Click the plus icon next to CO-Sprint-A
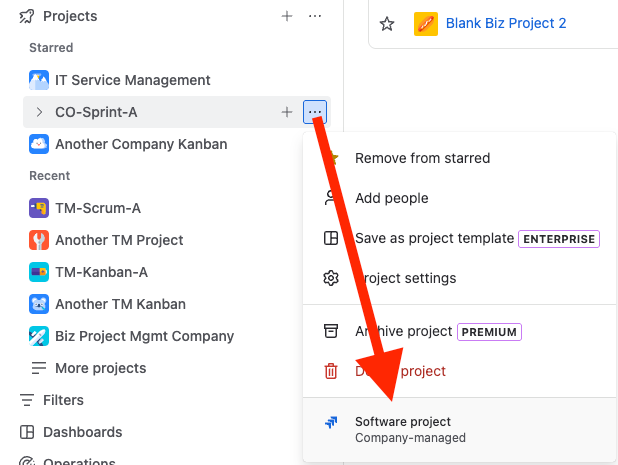618x465 pixels. [287, 112]
